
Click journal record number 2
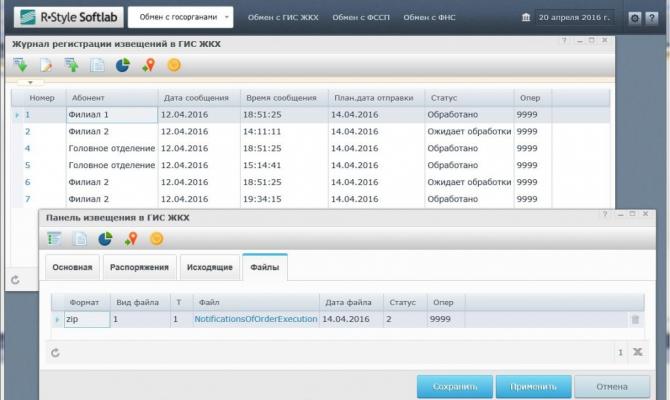pos(28,132)
